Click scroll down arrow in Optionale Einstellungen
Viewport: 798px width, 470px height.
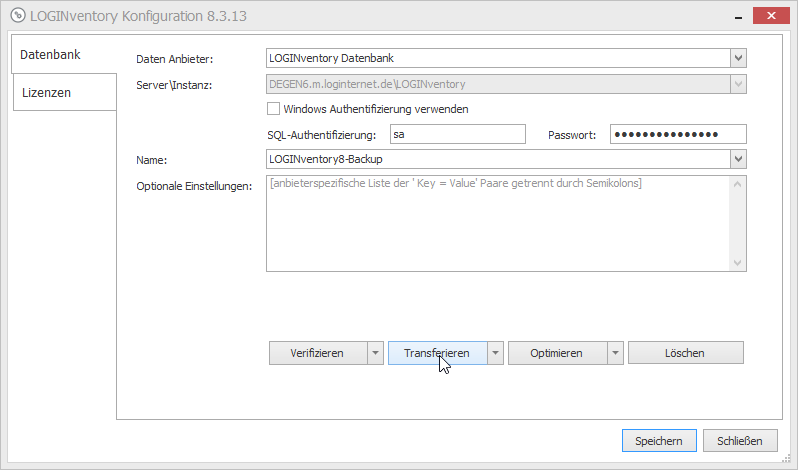point(737,263)
